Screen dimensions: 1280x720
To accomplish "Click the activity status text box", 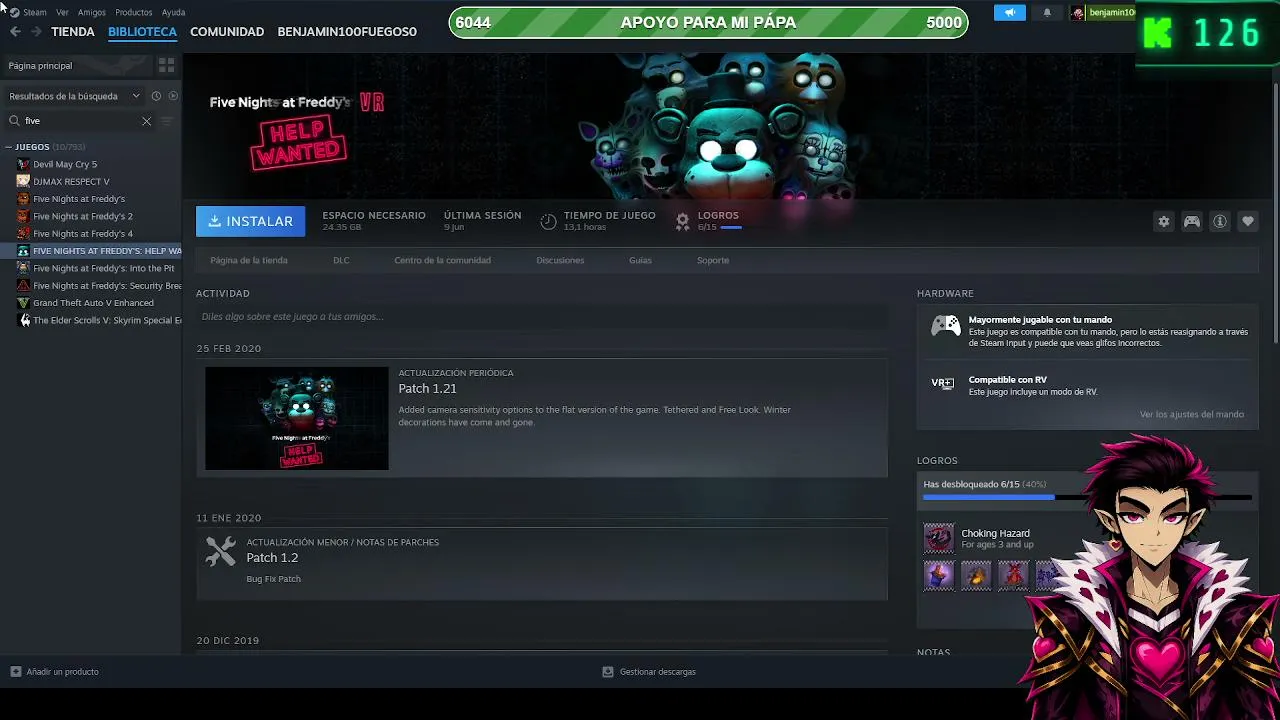I will (x=541, y=317).
